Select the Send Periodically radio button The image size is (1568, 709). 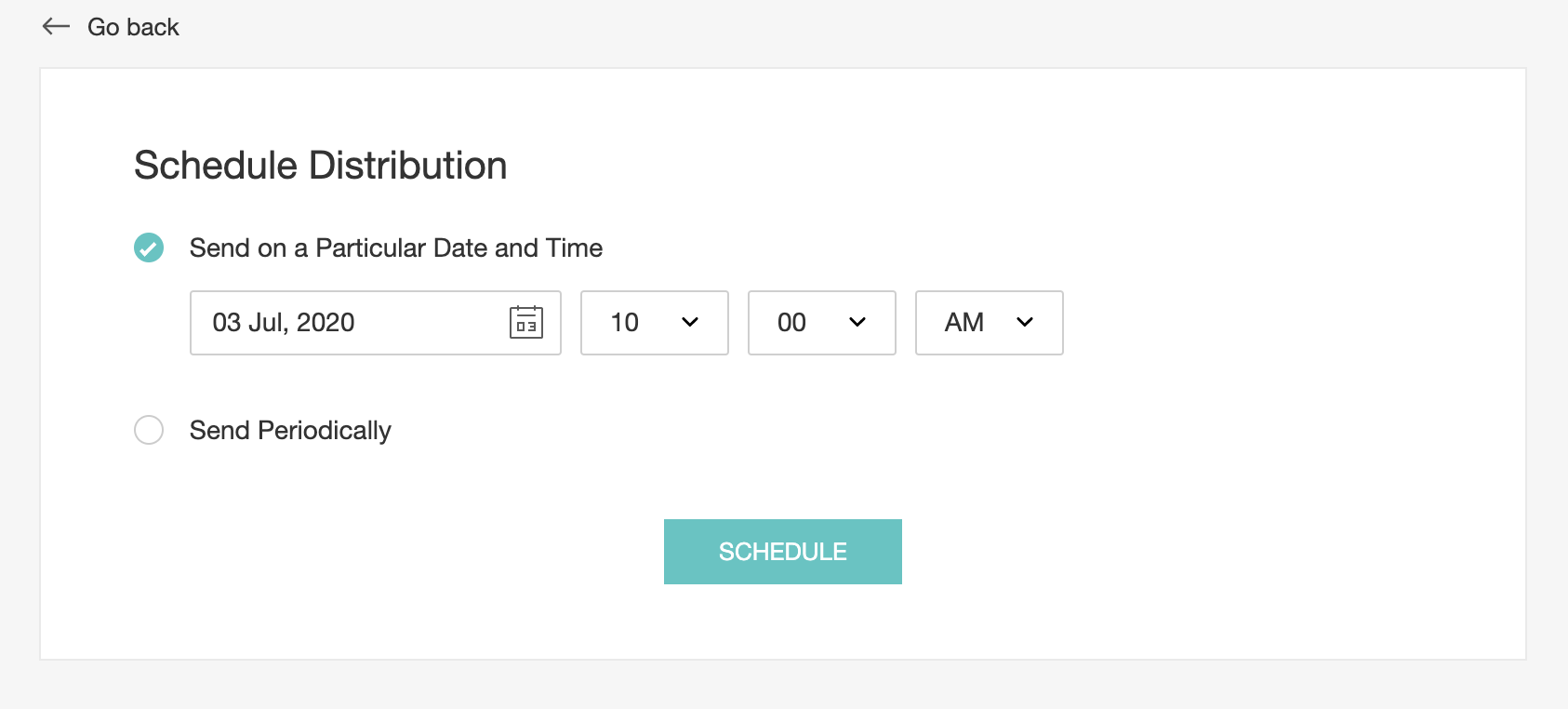coord(148,430)
